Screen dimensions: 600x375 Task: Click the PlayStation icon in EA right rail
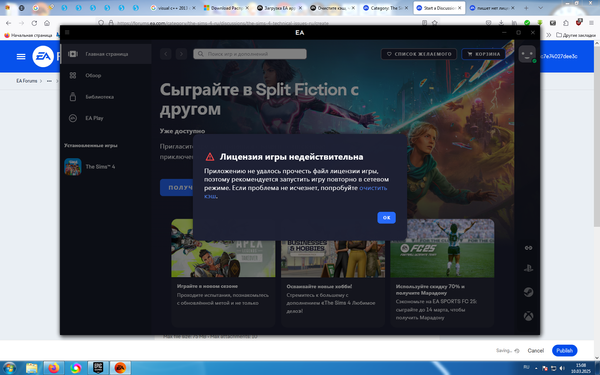coord(528,268)
